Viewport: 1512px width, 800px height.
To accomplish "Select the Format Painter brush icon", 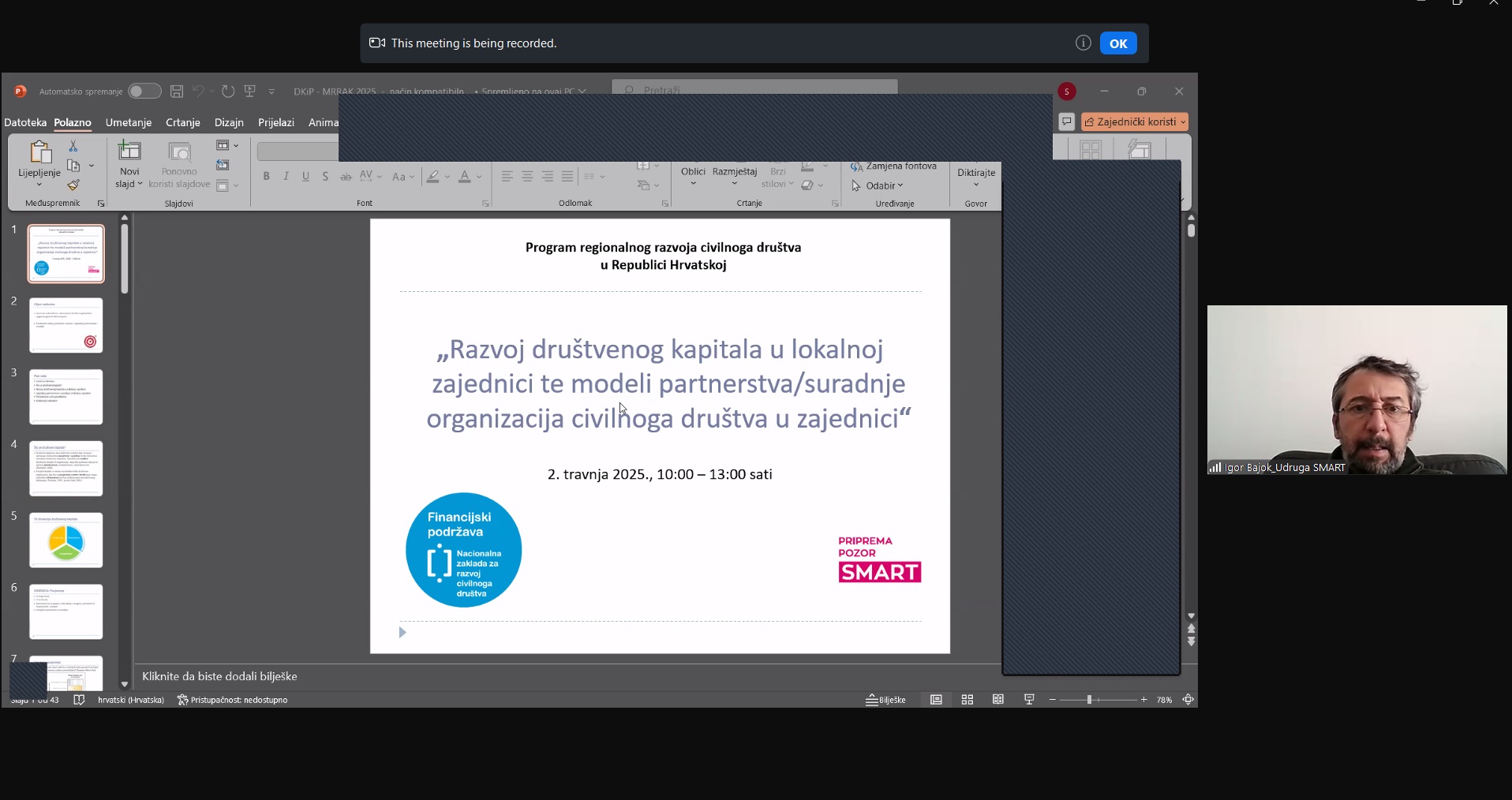I will tap(73, 185).
